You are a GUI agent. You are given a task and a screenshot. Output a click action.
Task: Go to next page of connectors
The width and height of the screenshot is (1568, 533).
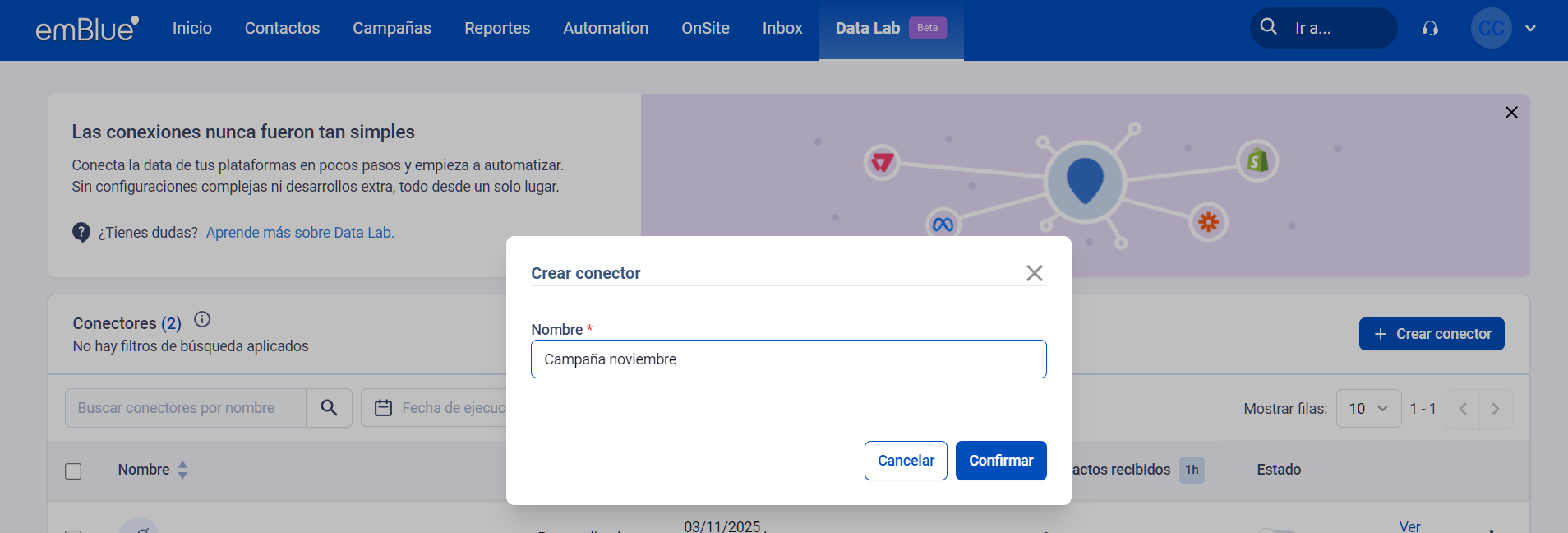[x=1495, y=409]
